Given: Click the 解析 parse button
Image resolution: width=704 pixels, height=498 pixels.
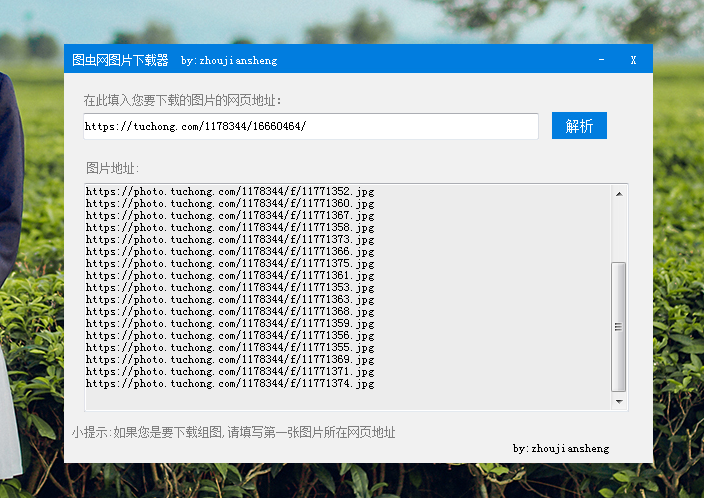Looking at the screenshot, I should coord(579,126).
